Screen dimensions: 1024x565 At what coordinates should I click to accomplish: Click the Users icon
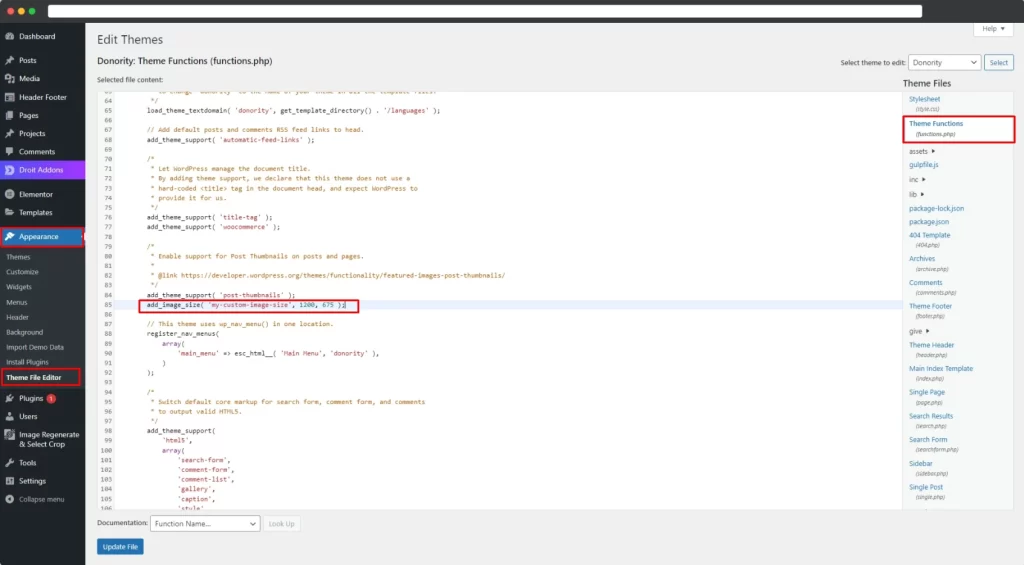pyautogui.click(x=10, y=416)
